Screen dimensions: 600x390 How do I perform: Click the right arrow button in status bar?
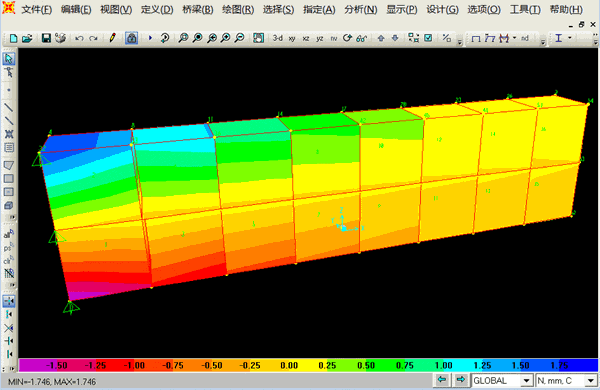pos(461,380)
